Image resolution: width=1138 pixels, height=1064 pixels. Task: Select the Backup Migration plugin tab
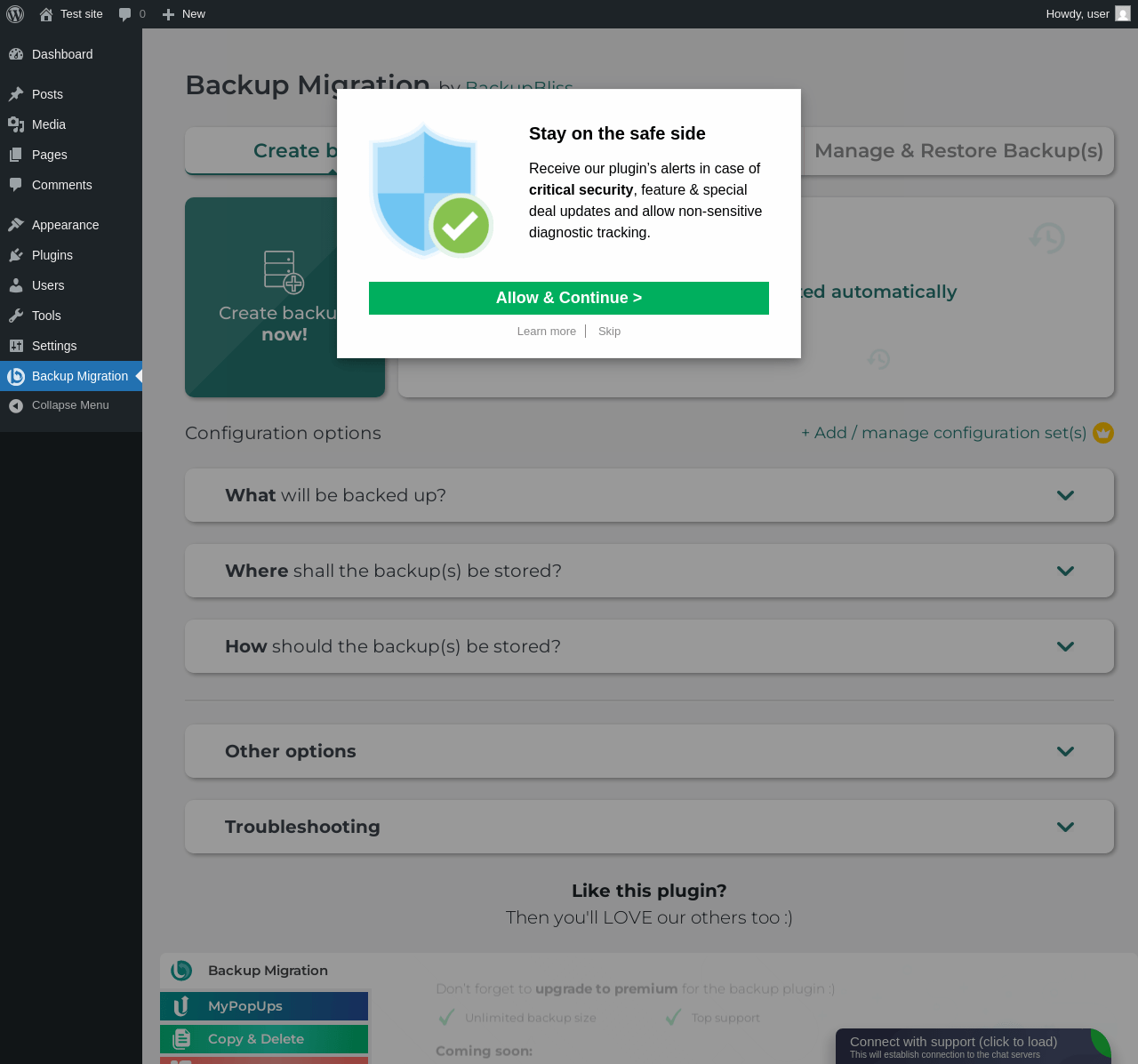[264, 971]
